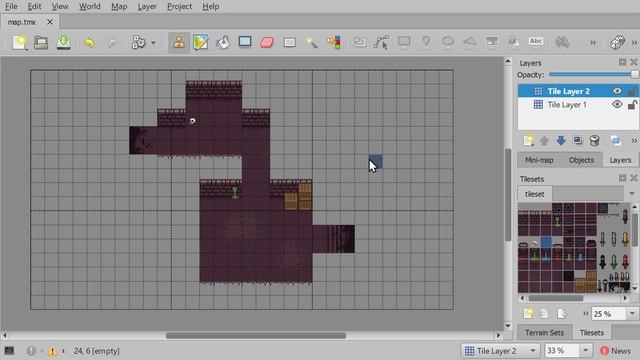The height and width of the screenshot is (360, 640).
Task: Lower the layer with blue down arrow
Action: (561, 141)
